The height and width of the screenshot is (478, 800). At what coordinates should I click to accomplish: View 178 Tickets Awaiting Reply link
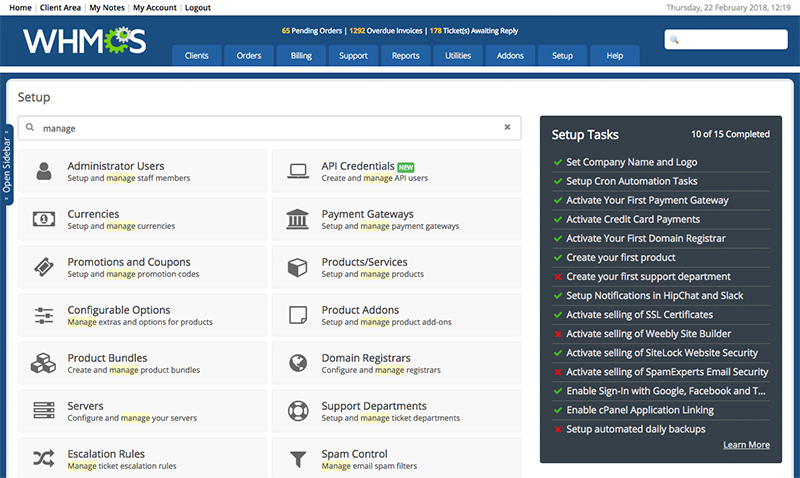(x=473, y=31)
